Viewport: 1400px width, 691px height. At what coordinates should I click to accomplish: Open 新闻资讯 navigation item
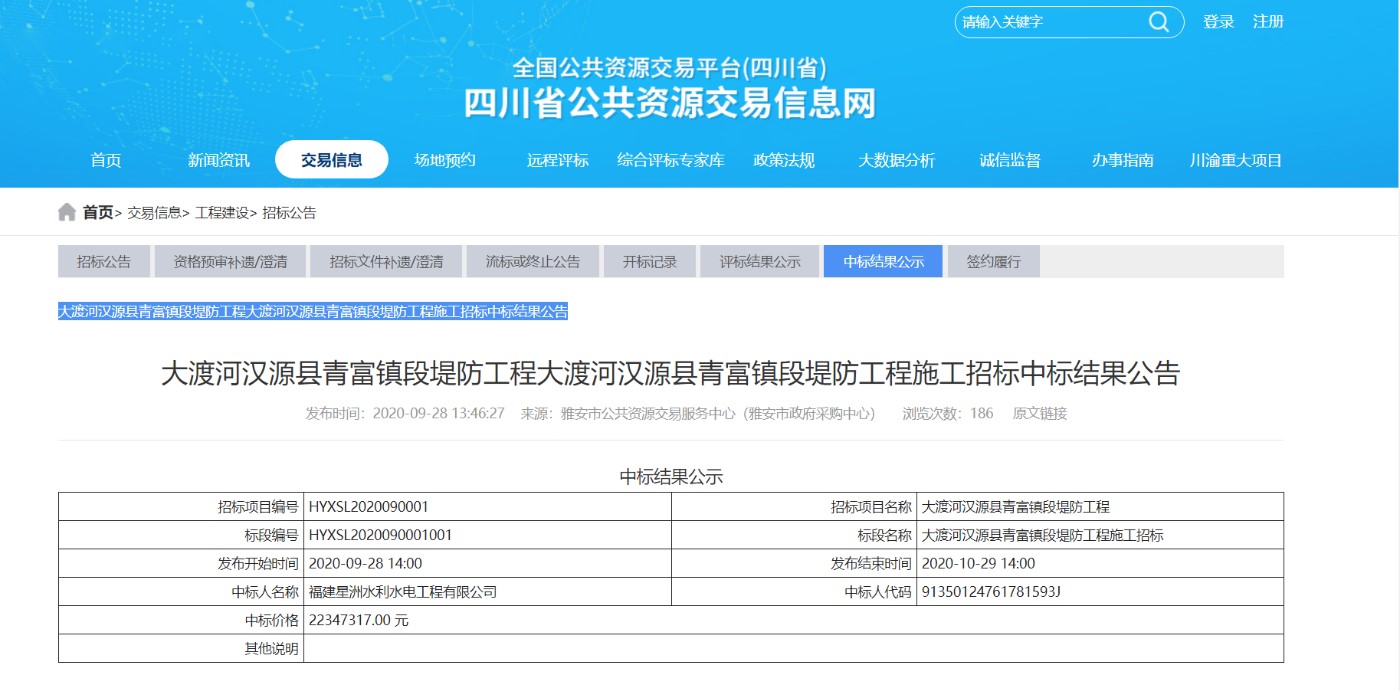point(219,160)
